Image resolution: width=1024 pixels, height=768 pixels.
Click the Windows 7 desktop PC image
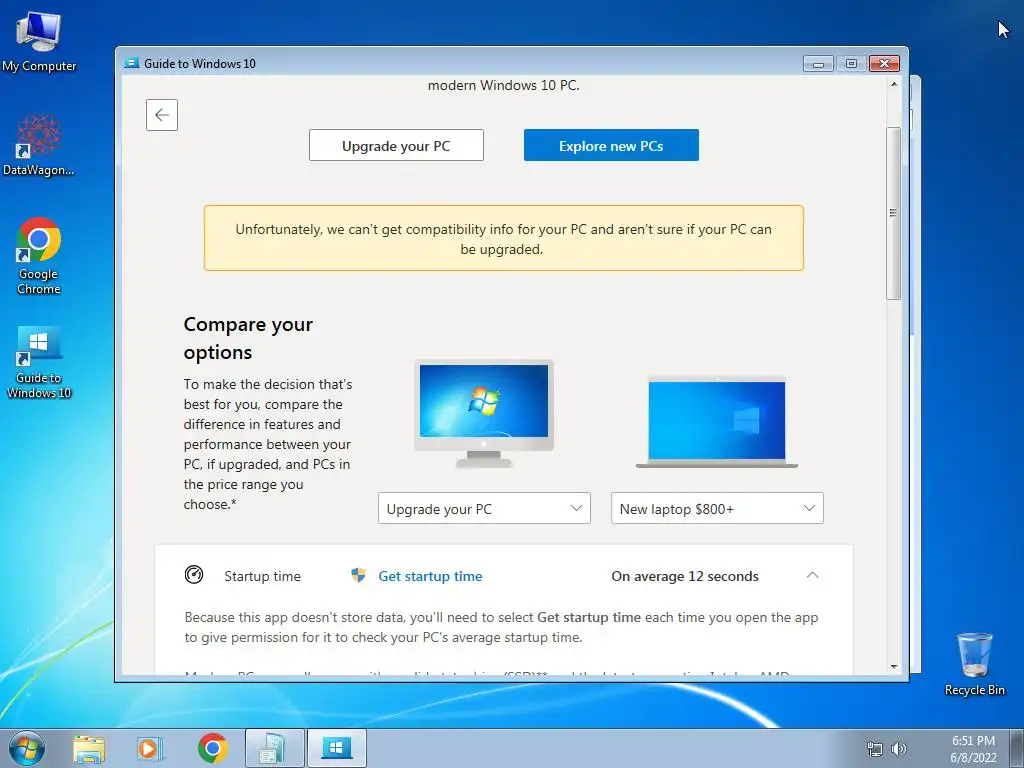484,413
